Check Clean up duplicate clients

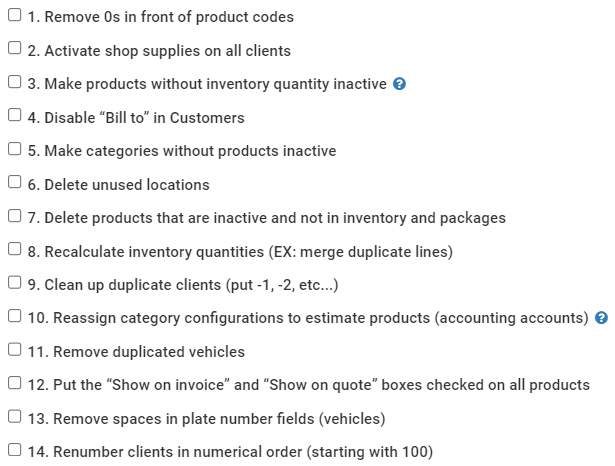(x=15, y=283)
